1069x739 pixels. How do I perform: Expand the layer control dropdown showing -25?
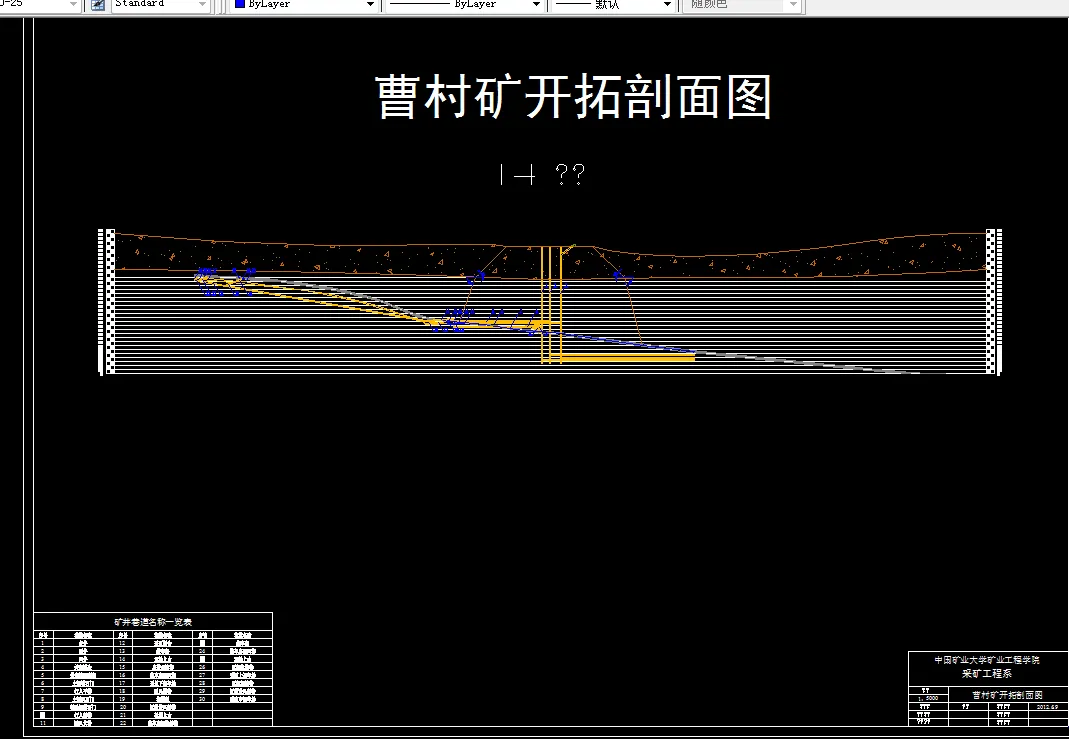(x=73, y=4)
